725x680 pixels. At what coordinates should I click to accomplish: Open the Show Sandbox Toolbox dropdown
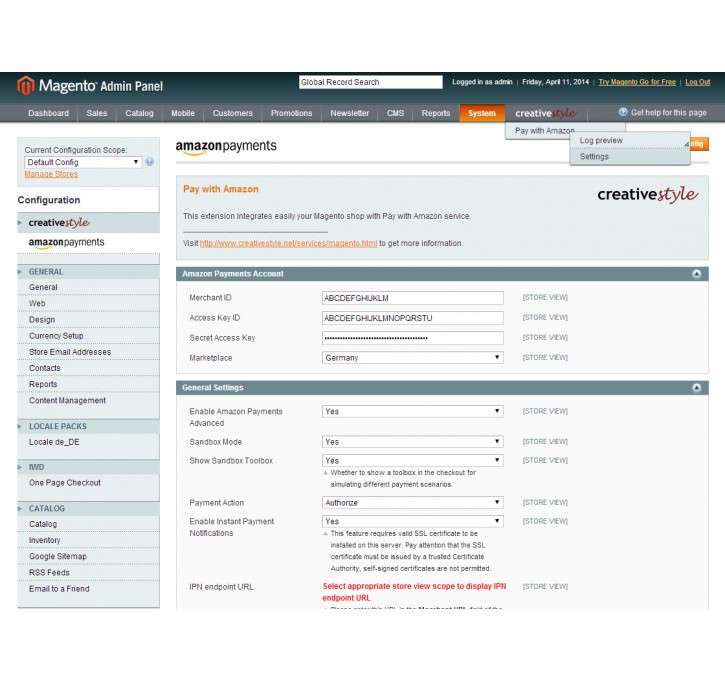coord(412,460)
